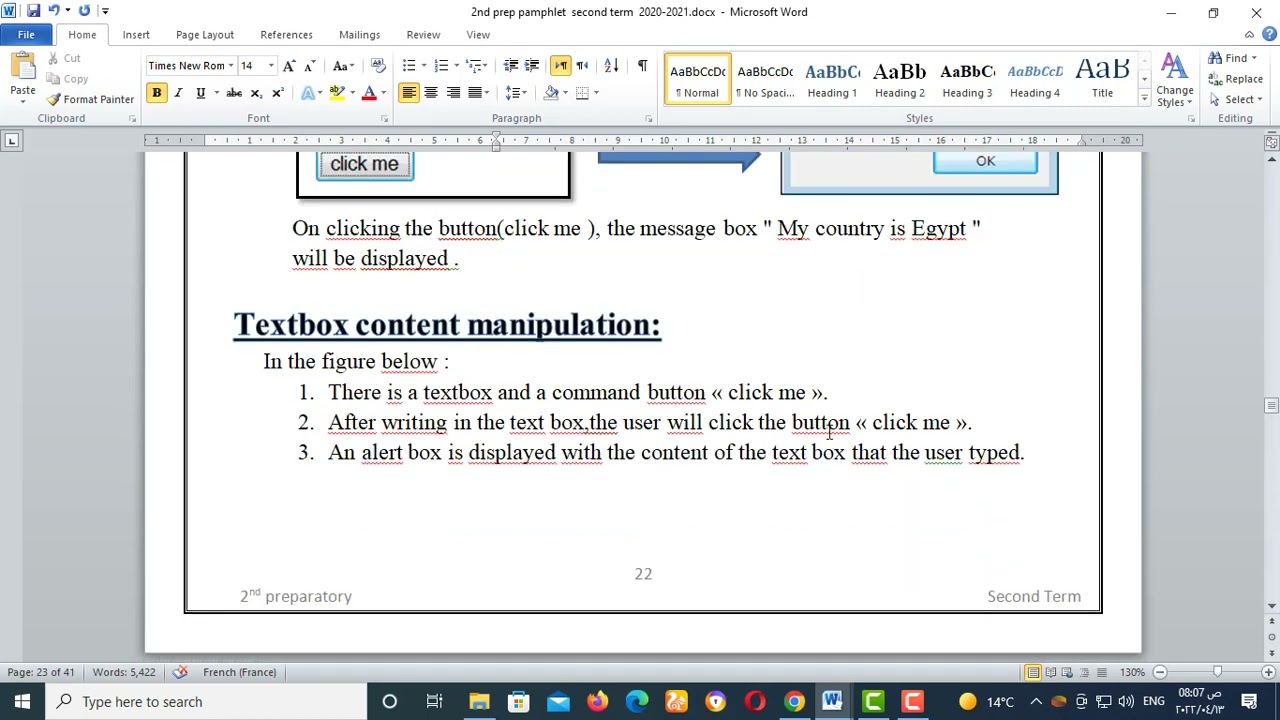Screen dimensions: 1280x720
Task: Toggle Strikethrough formatting
Action: [x=234, y=93]
